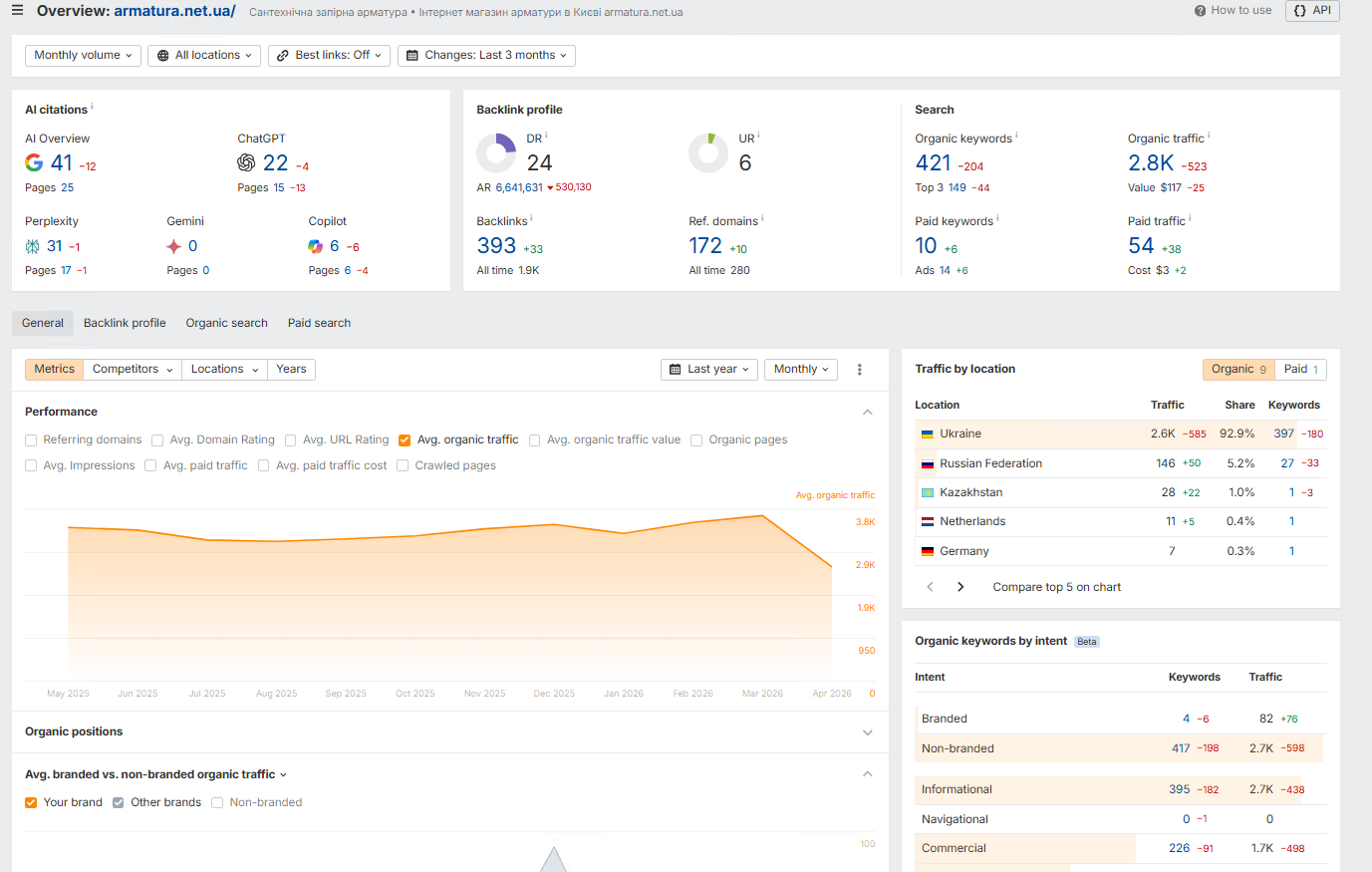Viewport: 1372px width, 872px height.
Task: Click the Copilot logo icon
Action: 316,246
